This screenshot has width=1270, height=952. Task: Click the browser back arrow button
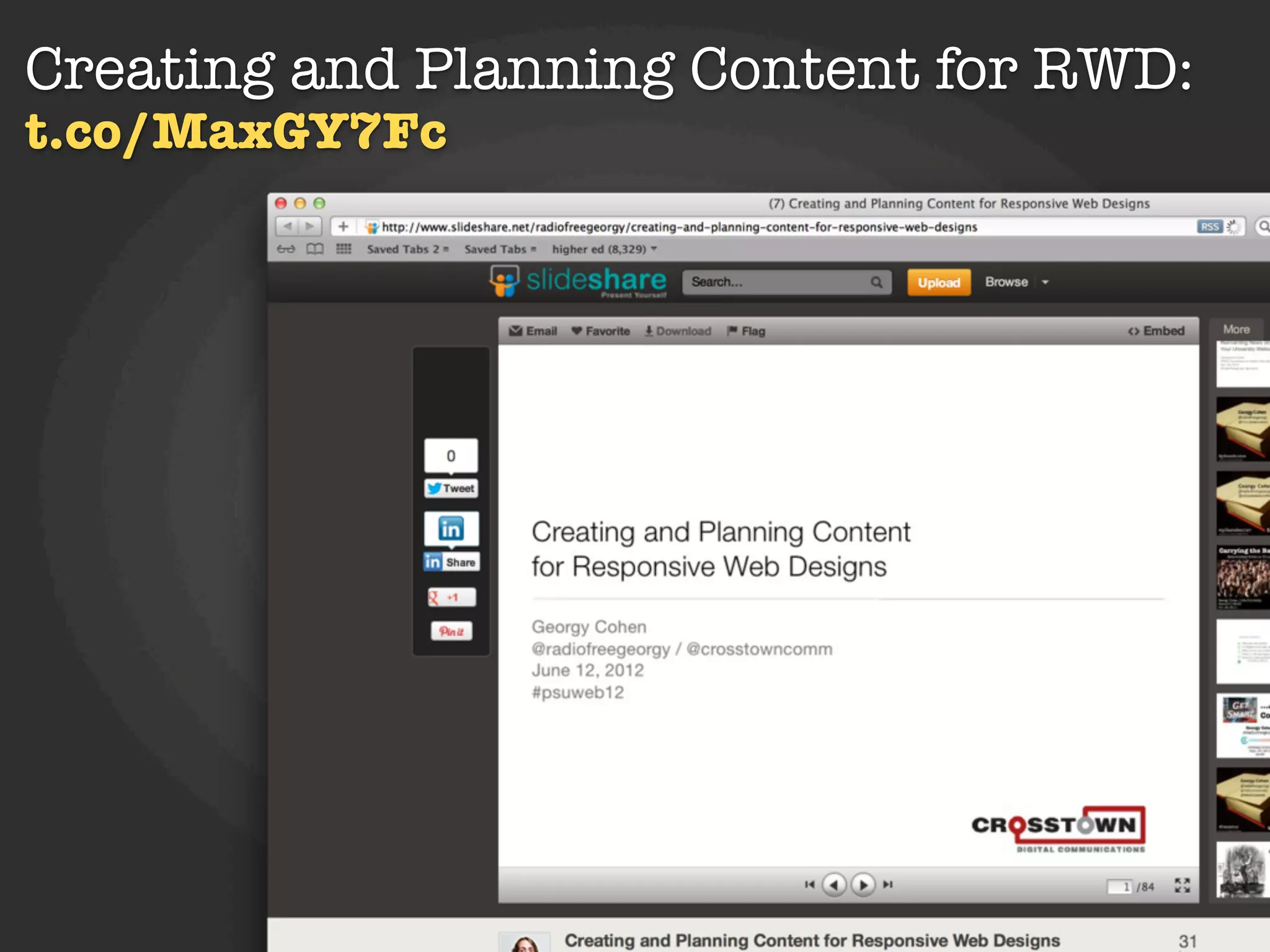287,227
